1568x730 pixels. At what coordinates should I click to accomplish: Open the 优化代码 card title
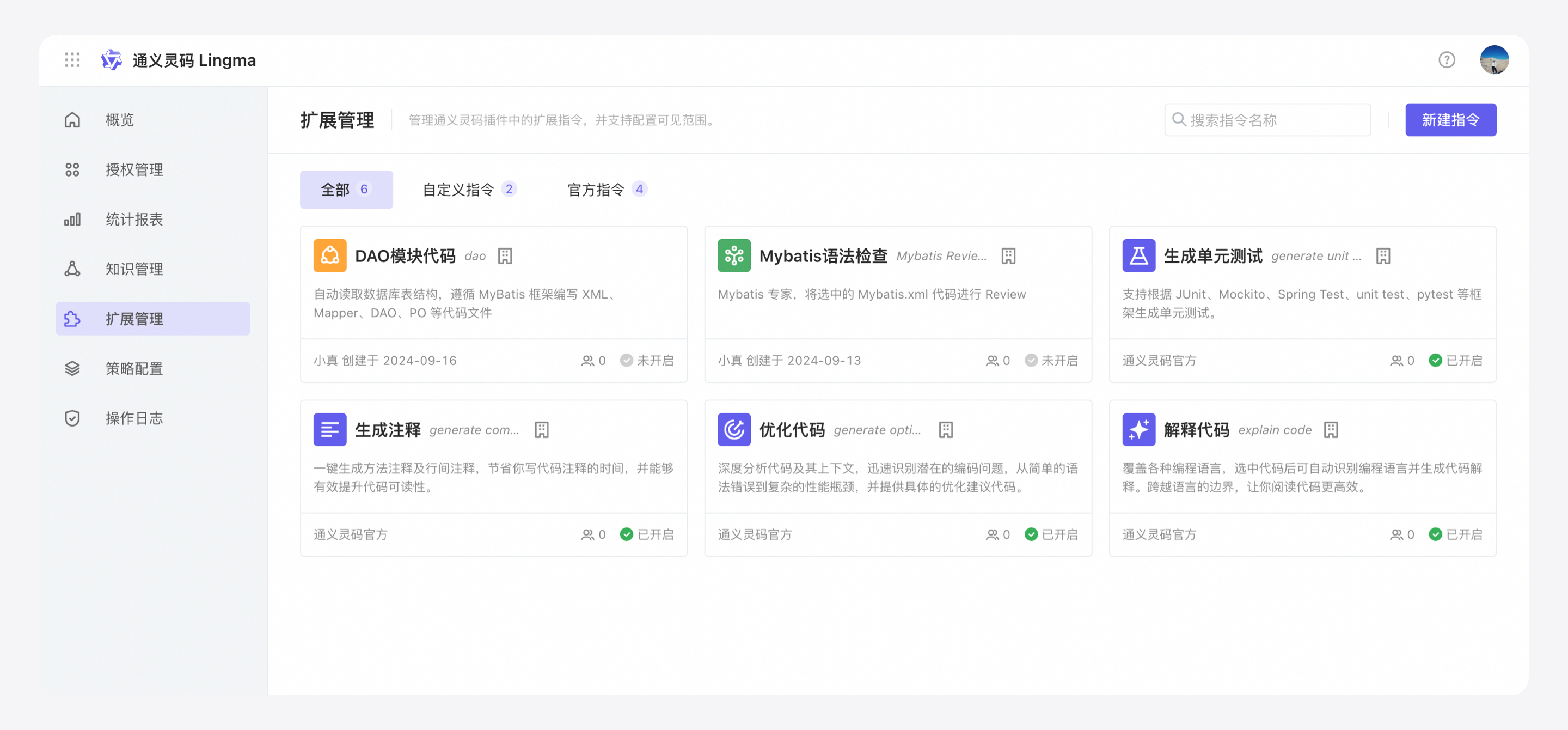coord(792,430)
